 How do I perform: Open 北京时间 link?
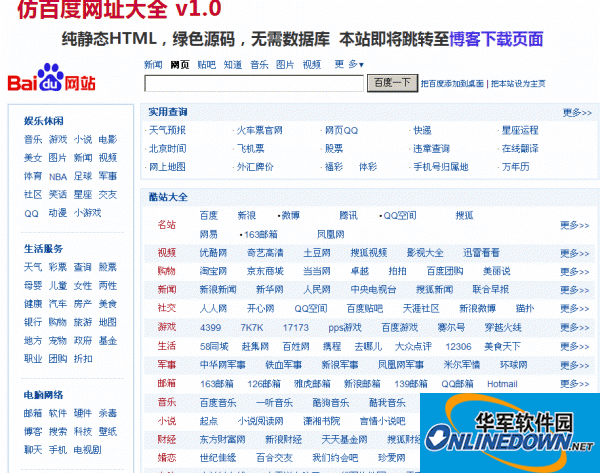pyautogui.click(x=167, y=148)
